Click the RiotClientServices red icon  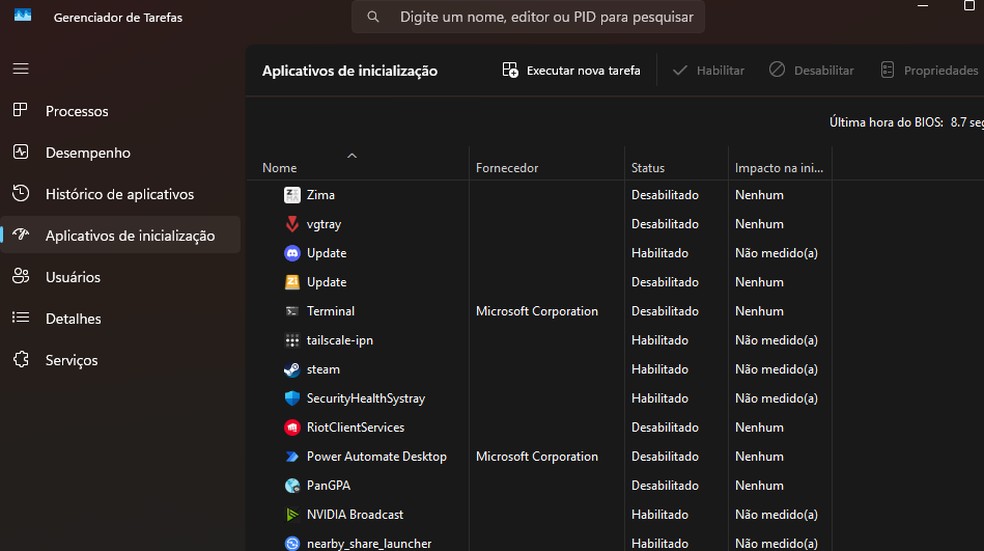292,427
